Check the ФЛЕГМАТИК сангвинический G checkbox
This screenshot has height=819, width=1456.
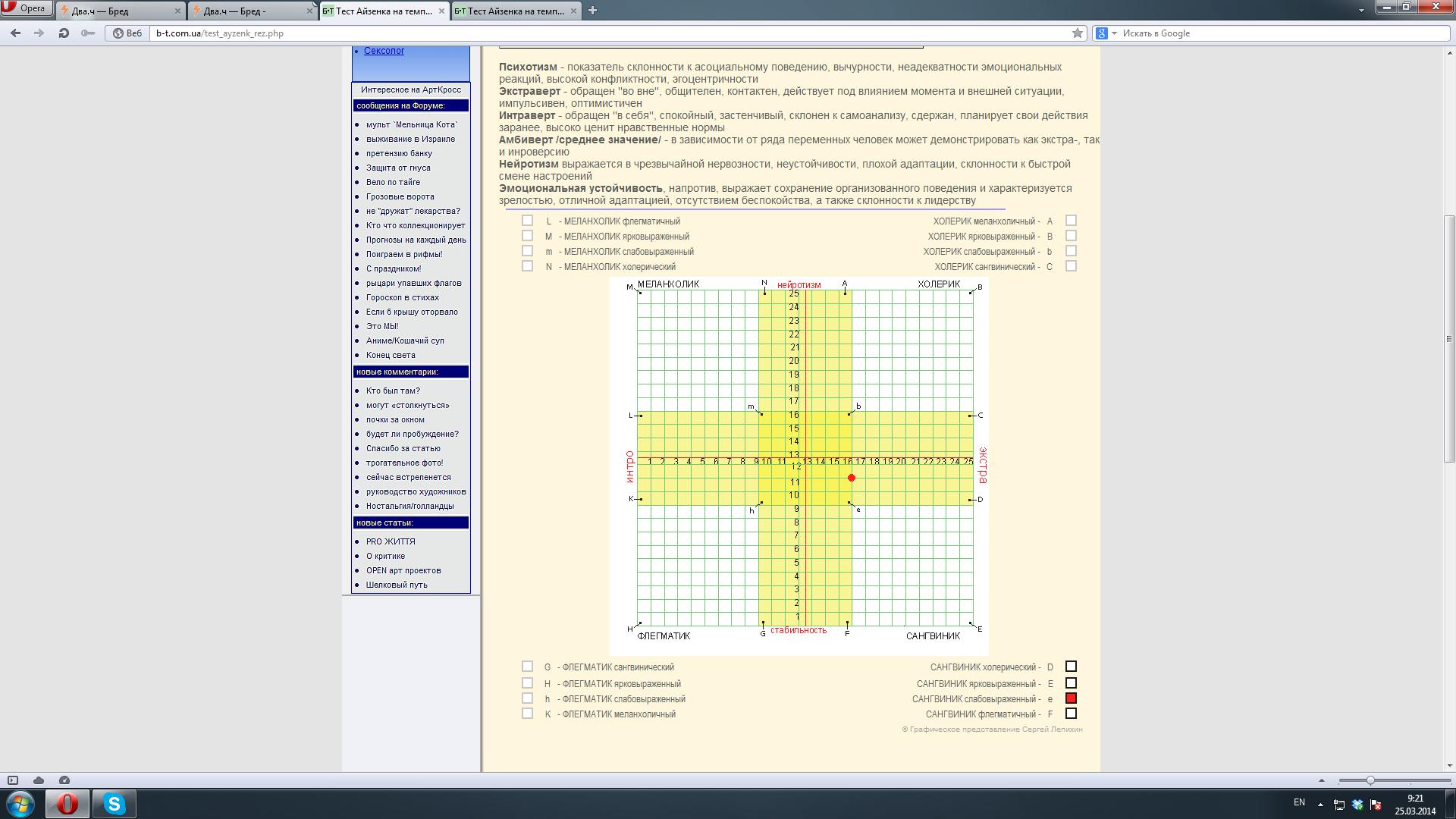527,667
